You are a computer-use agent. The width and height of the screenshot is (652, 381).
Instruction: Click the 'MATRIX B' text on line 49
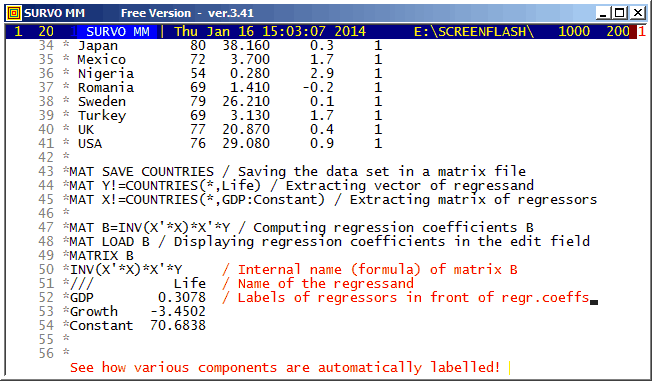pyautogui.click(x=101, y=255)
